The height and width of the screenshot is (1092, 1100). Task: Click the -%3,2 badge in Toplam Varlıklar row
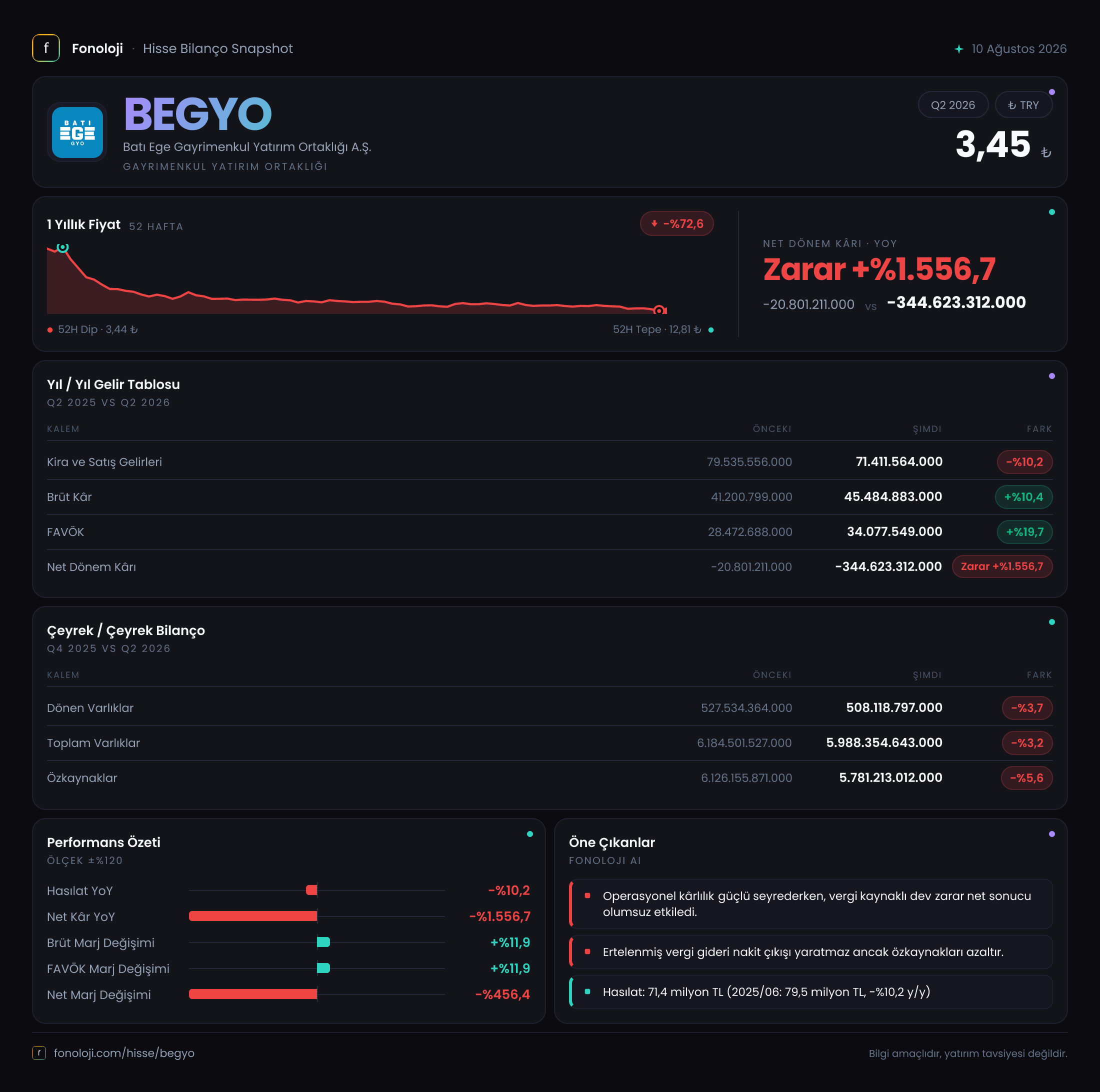(1026, 742)
